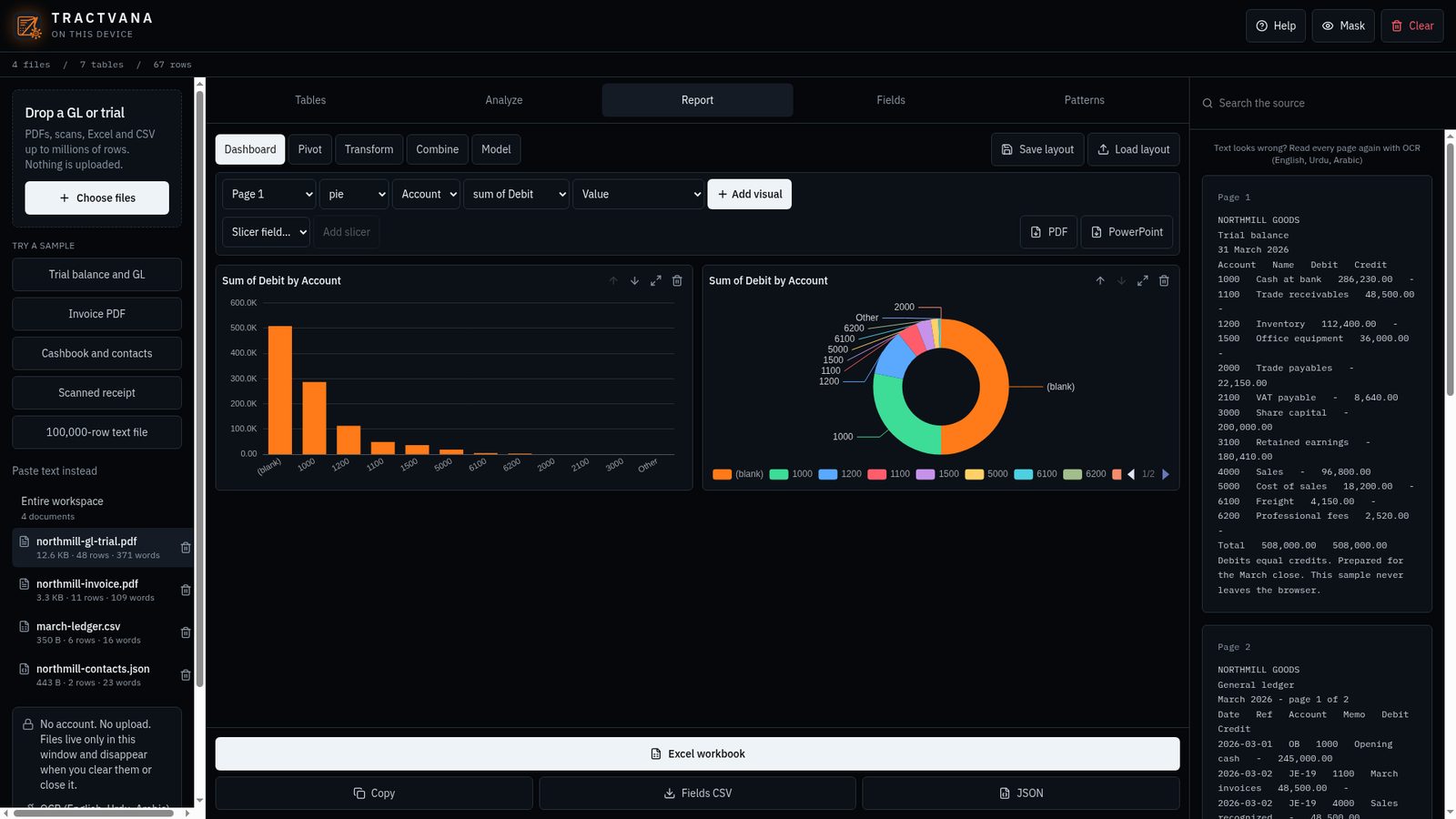Delete the pie chart visual
This screenshot has height=819, width=1456.
click(1164, 281)
